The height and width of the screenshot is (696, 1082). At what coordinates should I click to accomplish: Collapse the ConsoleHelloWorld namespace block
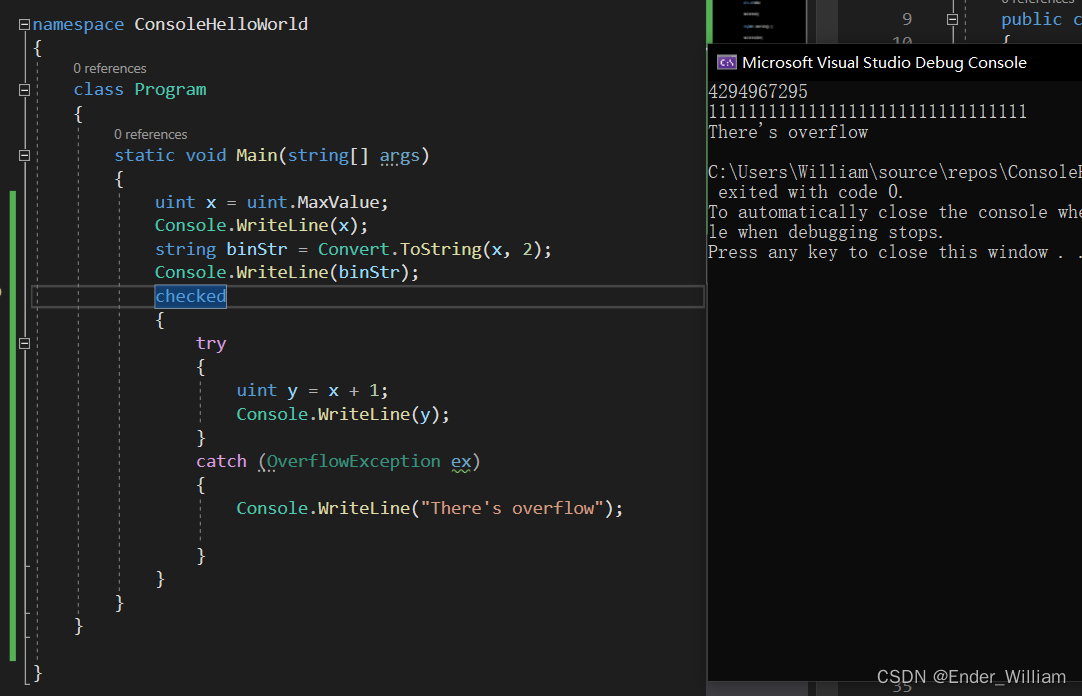pyautogui.click(x=25, y=24)
